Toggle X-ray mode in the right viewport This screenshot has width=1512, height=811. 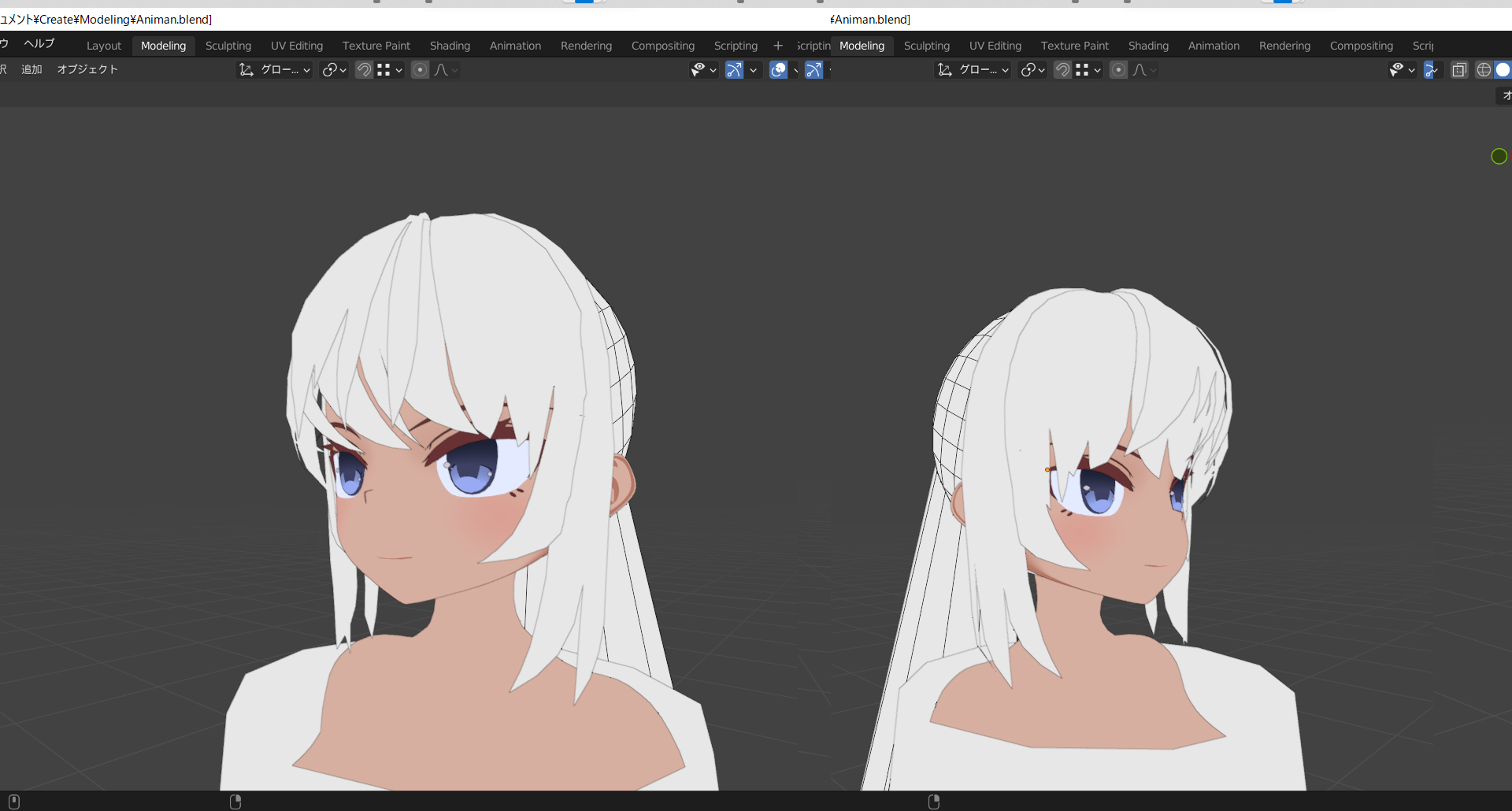(x=1459, y=70)
